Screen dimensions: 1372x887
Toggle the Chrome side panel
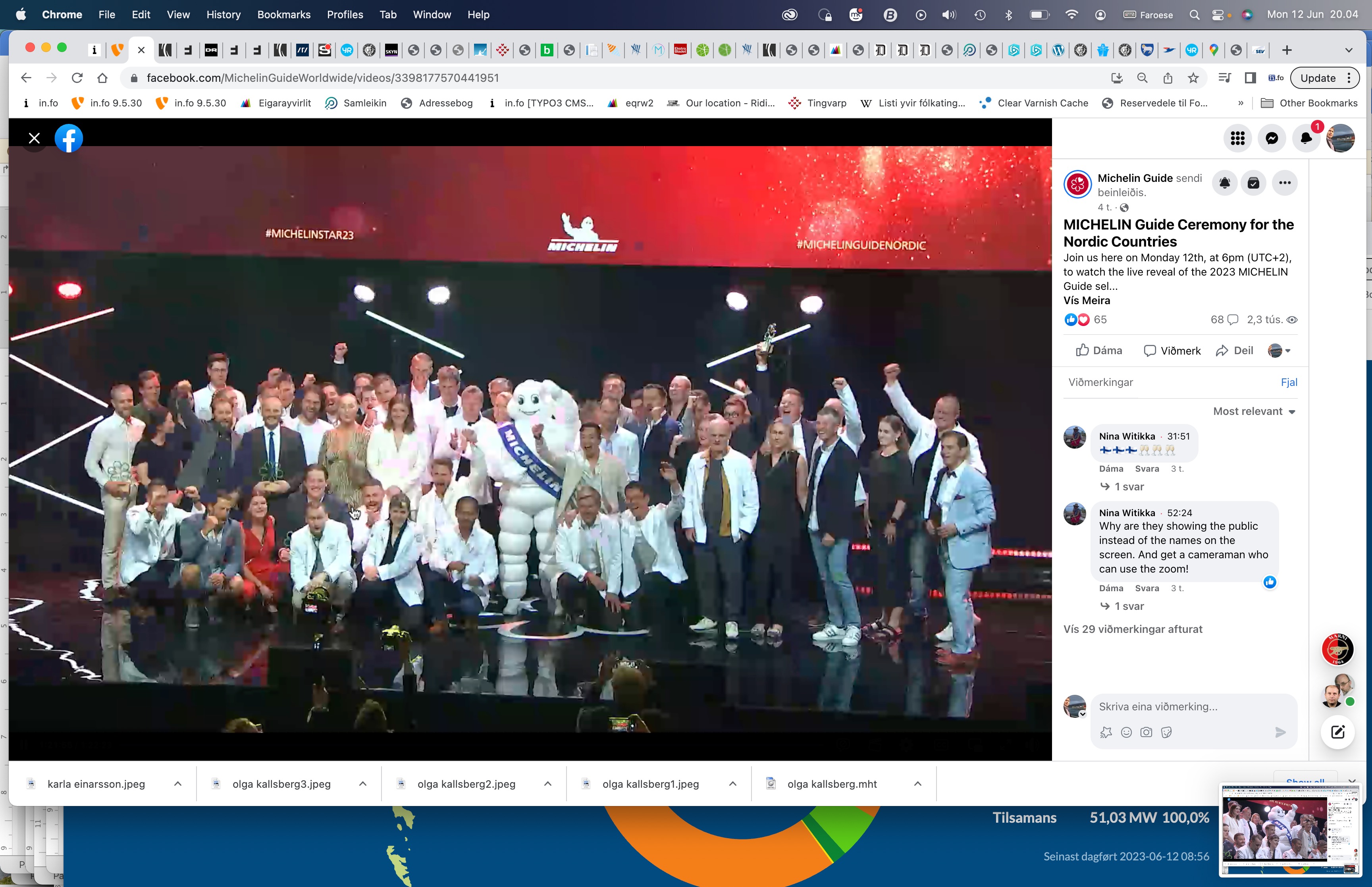1250,78
